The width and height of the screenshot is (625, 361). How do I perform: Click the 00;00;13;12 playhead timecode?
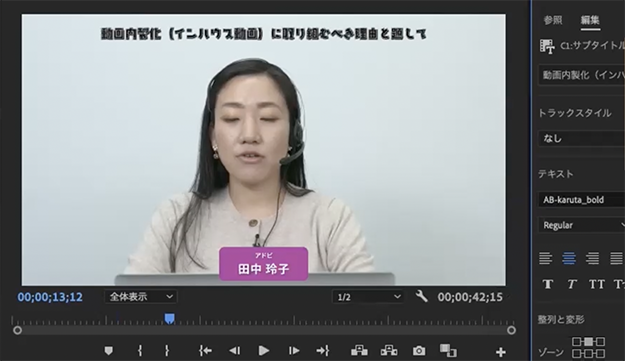(50, 297)
